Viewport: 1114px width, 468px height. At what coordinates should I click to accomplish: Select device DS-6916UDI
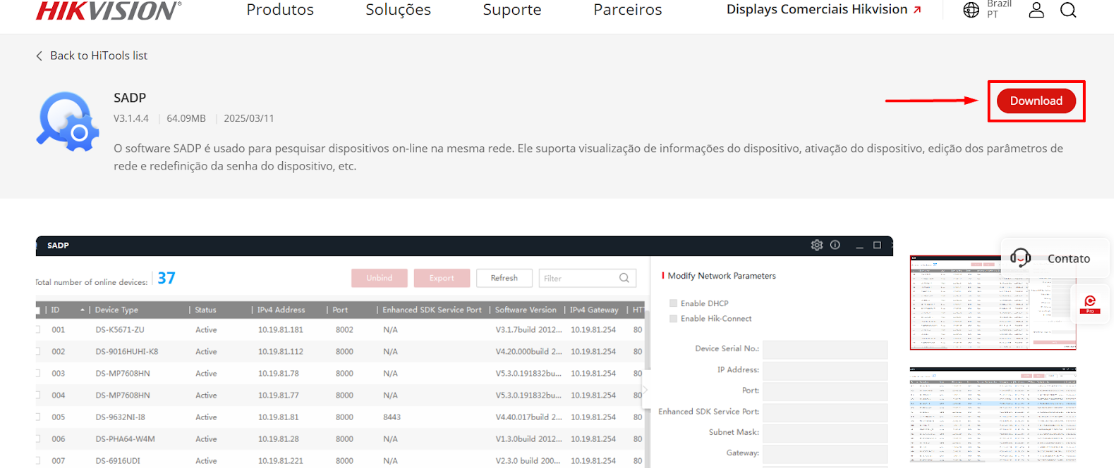tap(117, 460)
